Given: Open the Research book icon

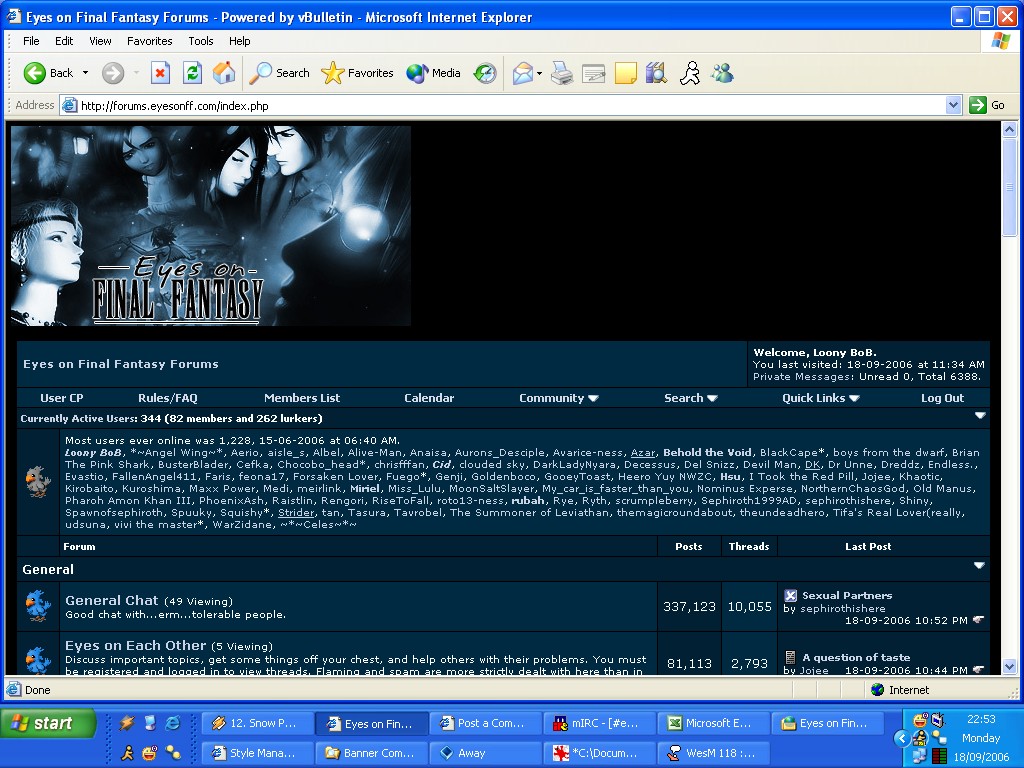Looking at the screenshot, I should [x=657, y=72].
